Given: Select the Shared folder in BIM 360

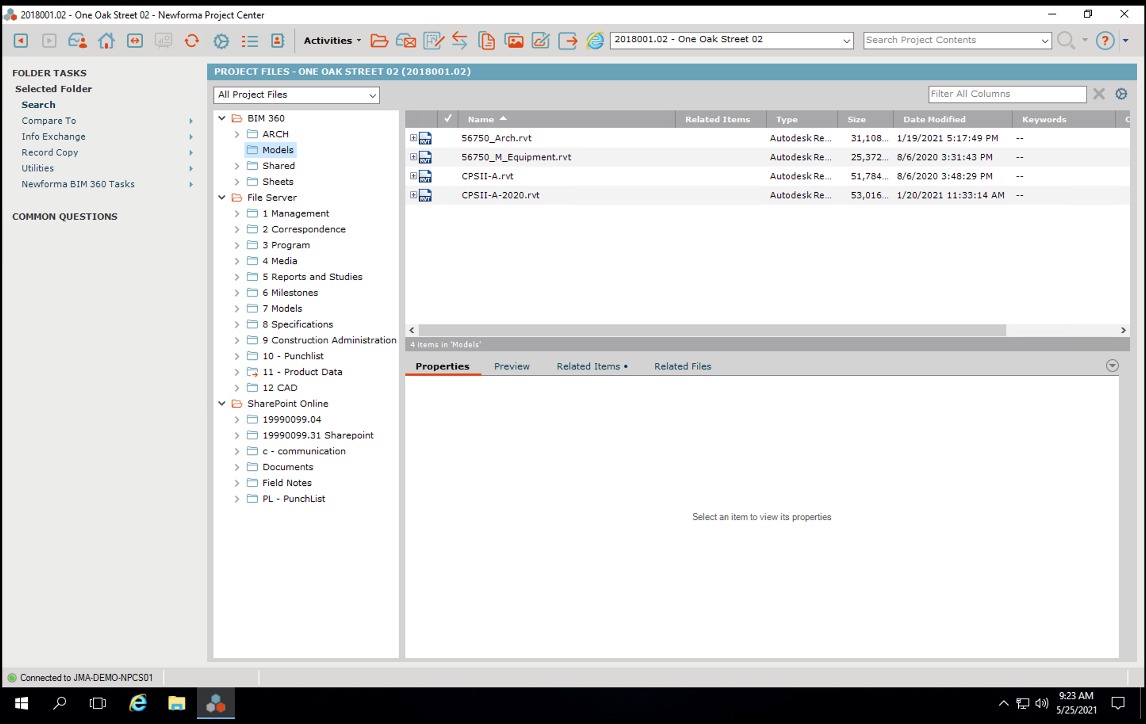Looking at the screenshot, I should click(278, 166).
